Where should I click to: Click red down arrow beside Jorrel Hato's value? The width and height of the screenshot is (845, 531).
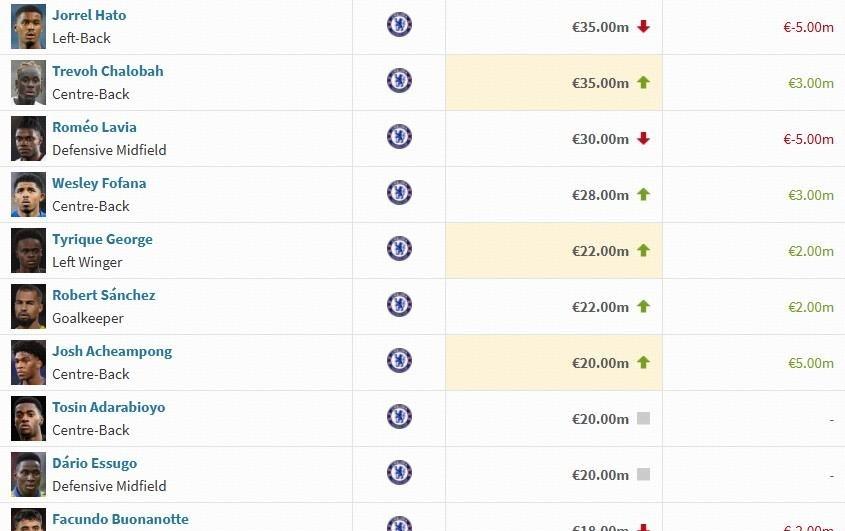[x=643, y=27]
